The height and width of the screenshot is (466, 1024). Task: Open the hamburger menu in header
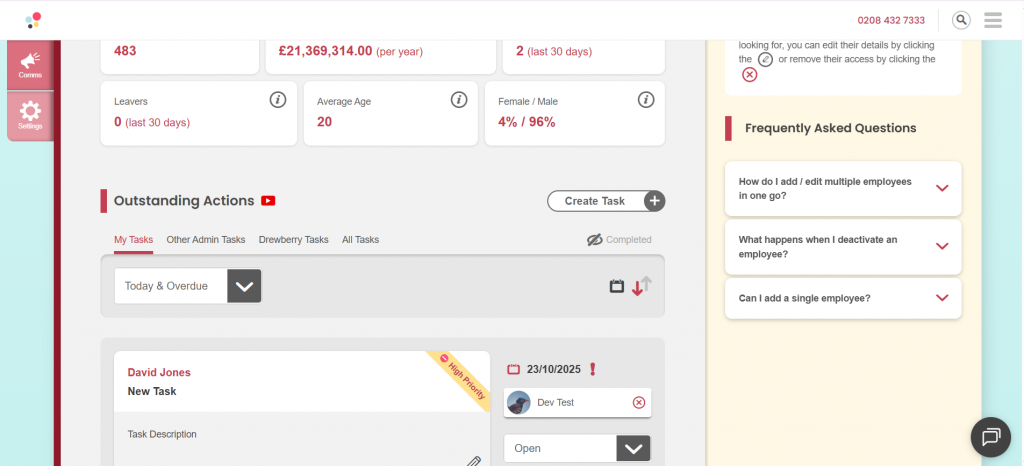(x=993, y=20)
